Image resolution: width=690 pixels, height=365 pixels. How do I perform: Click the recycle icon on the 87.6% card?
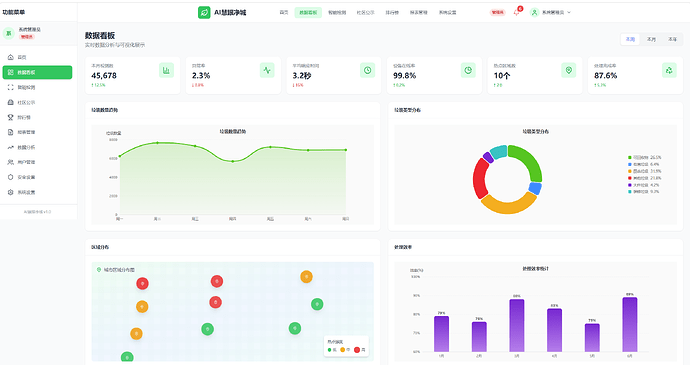click(669, 70)
